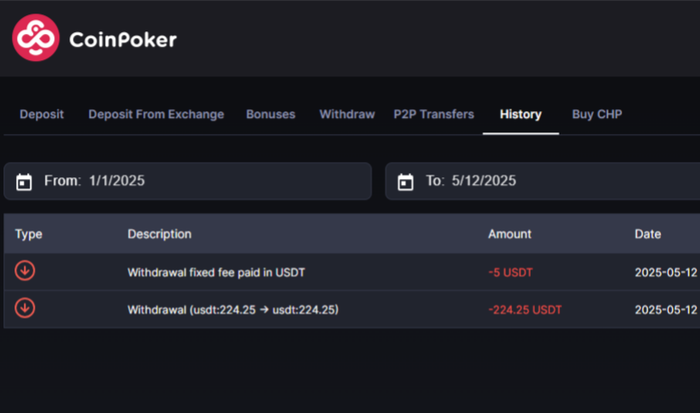Sort by the Description column header
The height and width of the screenshot is (413, 700).
[159, 234]
